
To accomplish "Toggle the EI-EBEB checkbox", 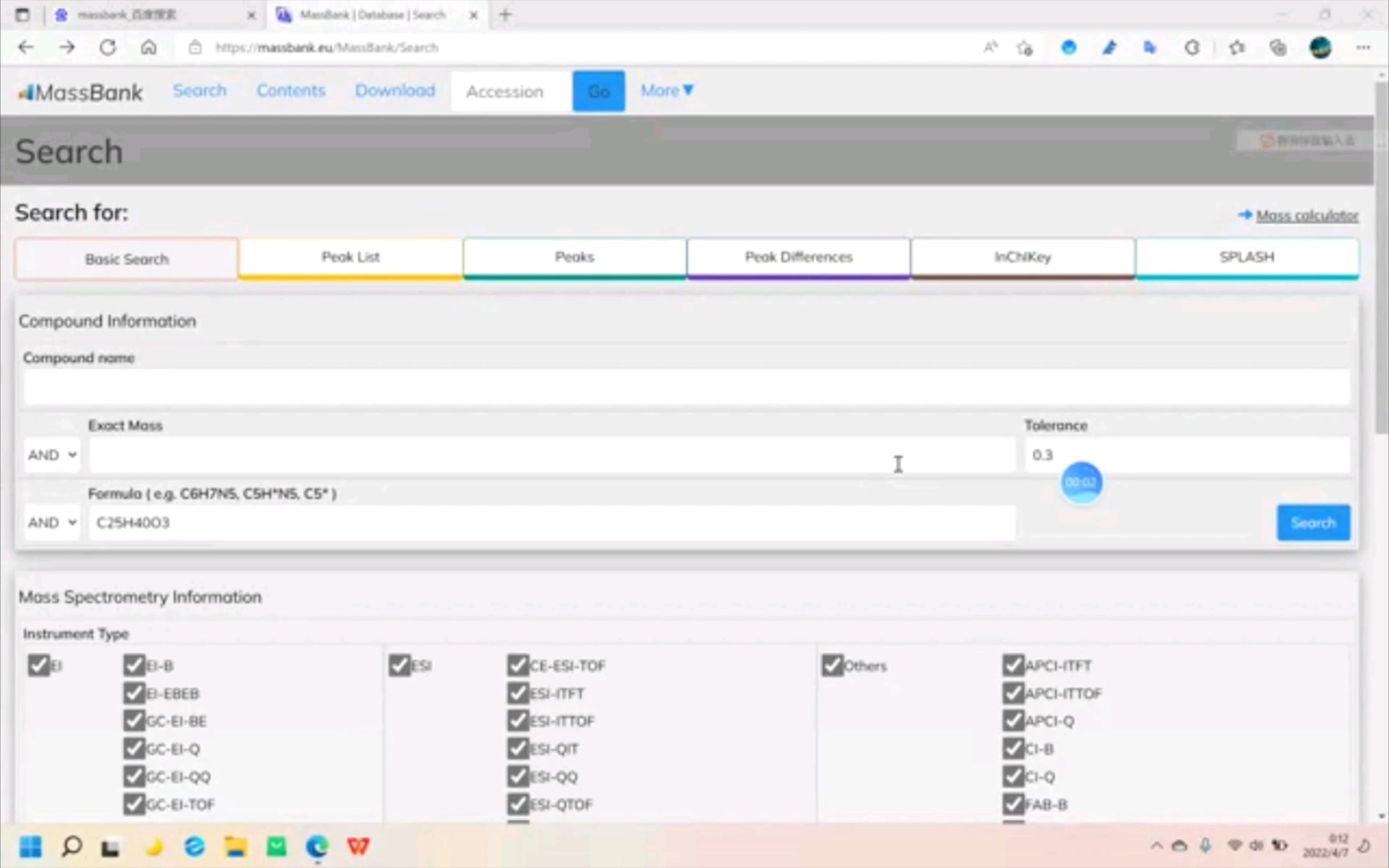I will [134, 693].
